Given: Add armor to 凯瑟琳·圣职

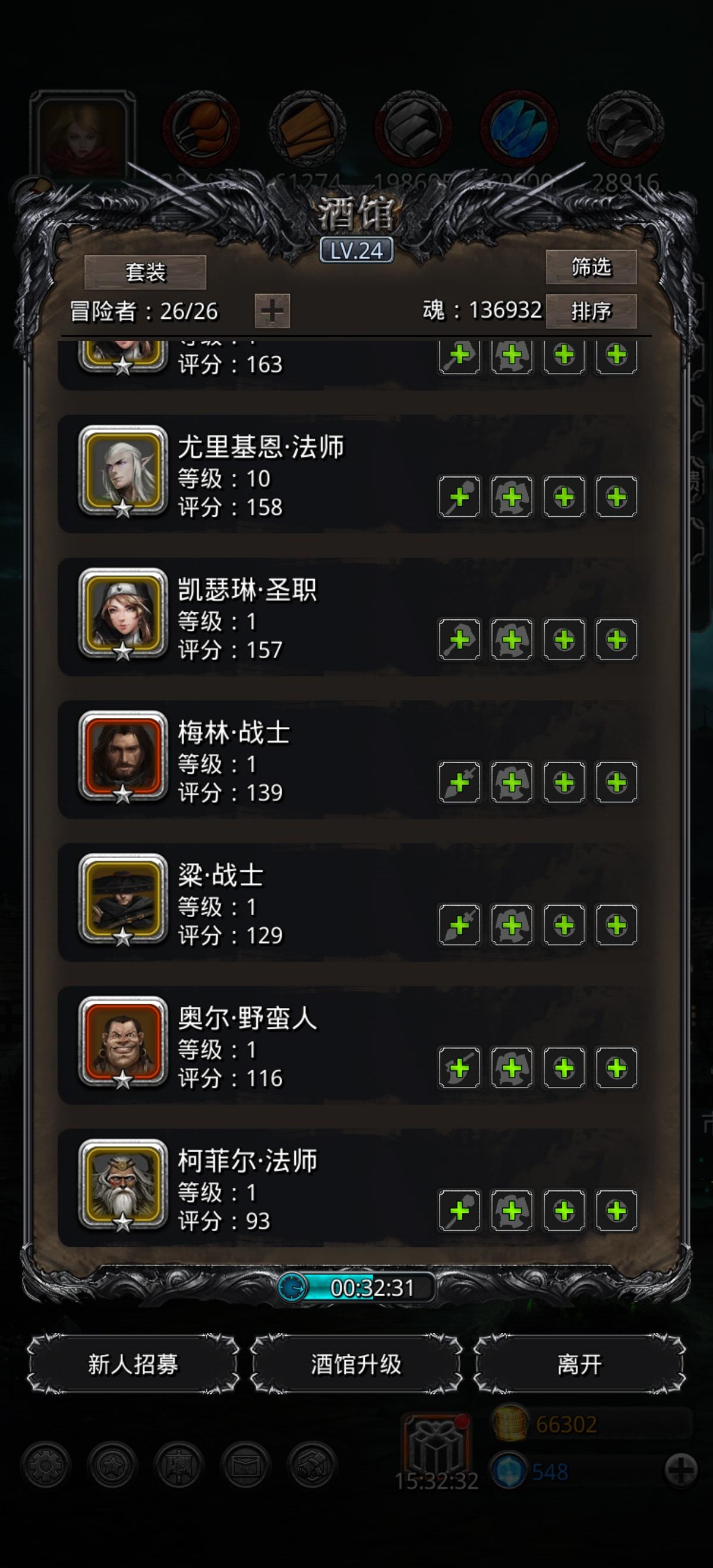Looking at the screenshot, I should pyautogui.click(x=512, y=639).
